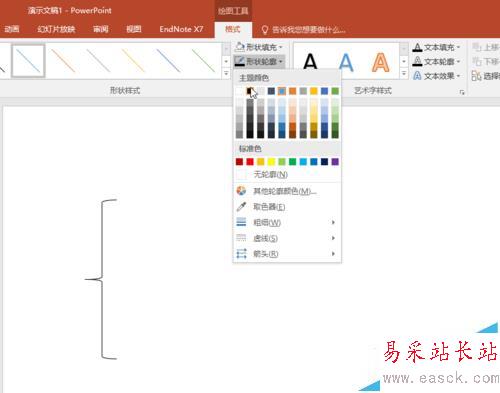This screenshot has height=393, width=500.
Task: Open the EndNote X7 tab
Action: tap(181, 29)
